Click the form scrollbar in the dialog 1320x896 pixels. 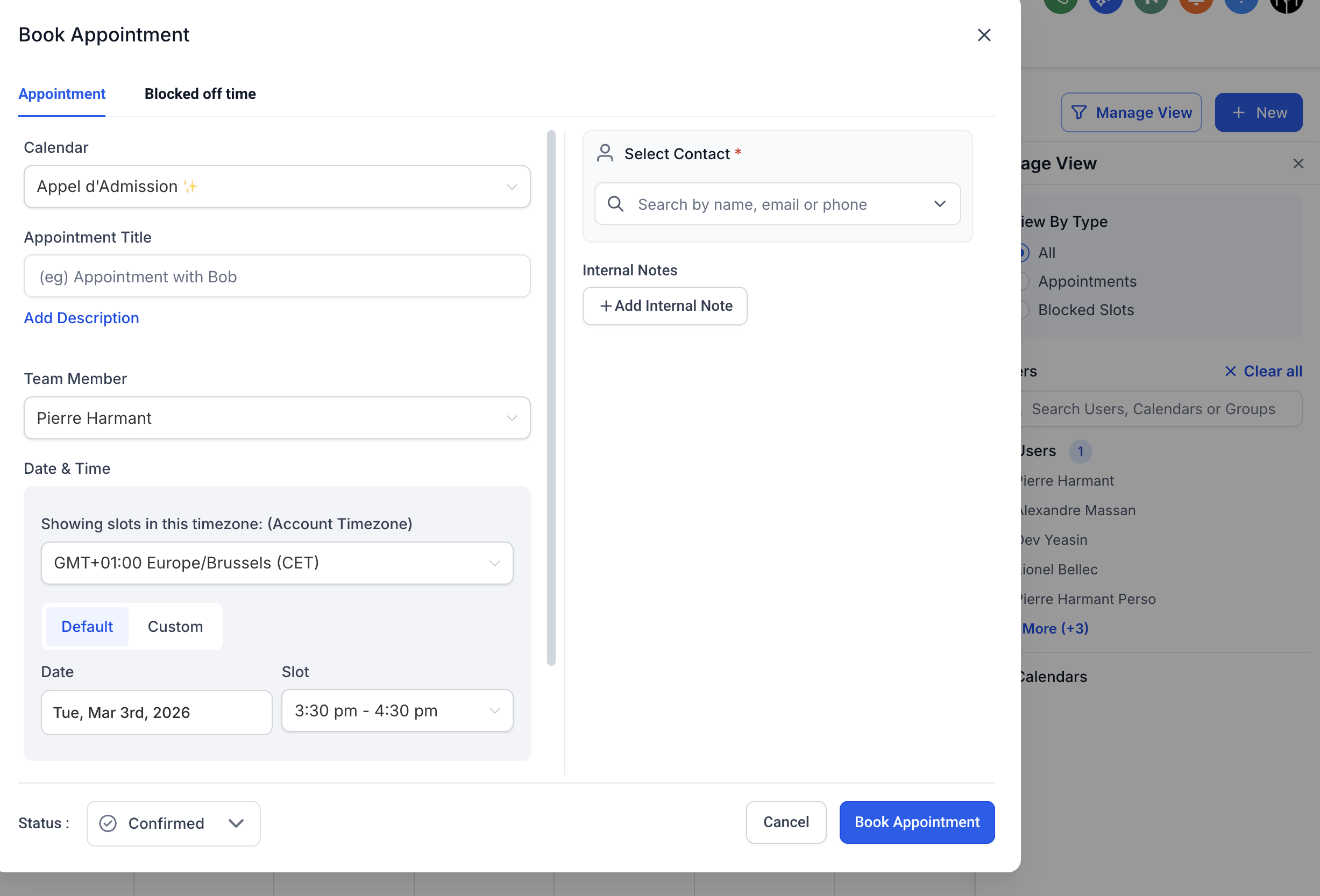tap(551, 397)
